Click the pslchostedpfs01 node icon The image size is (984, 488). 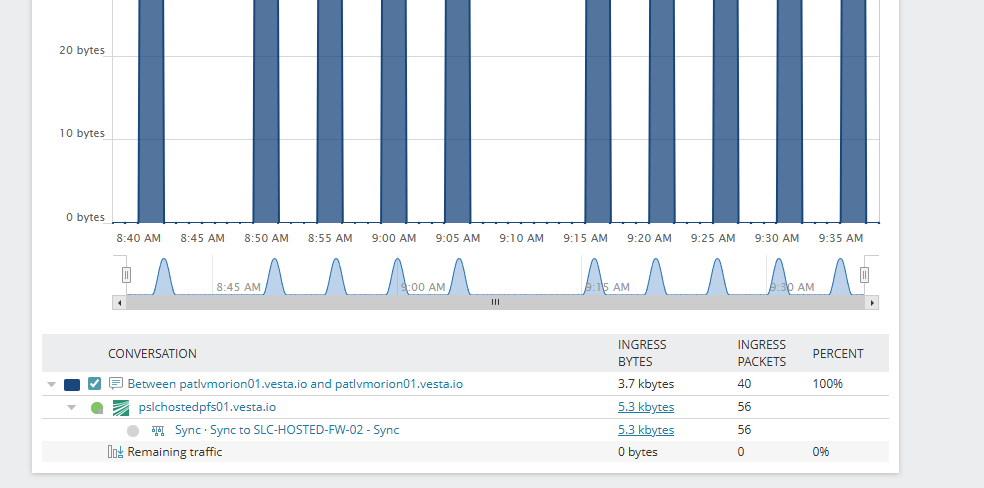tap(121, 407)
